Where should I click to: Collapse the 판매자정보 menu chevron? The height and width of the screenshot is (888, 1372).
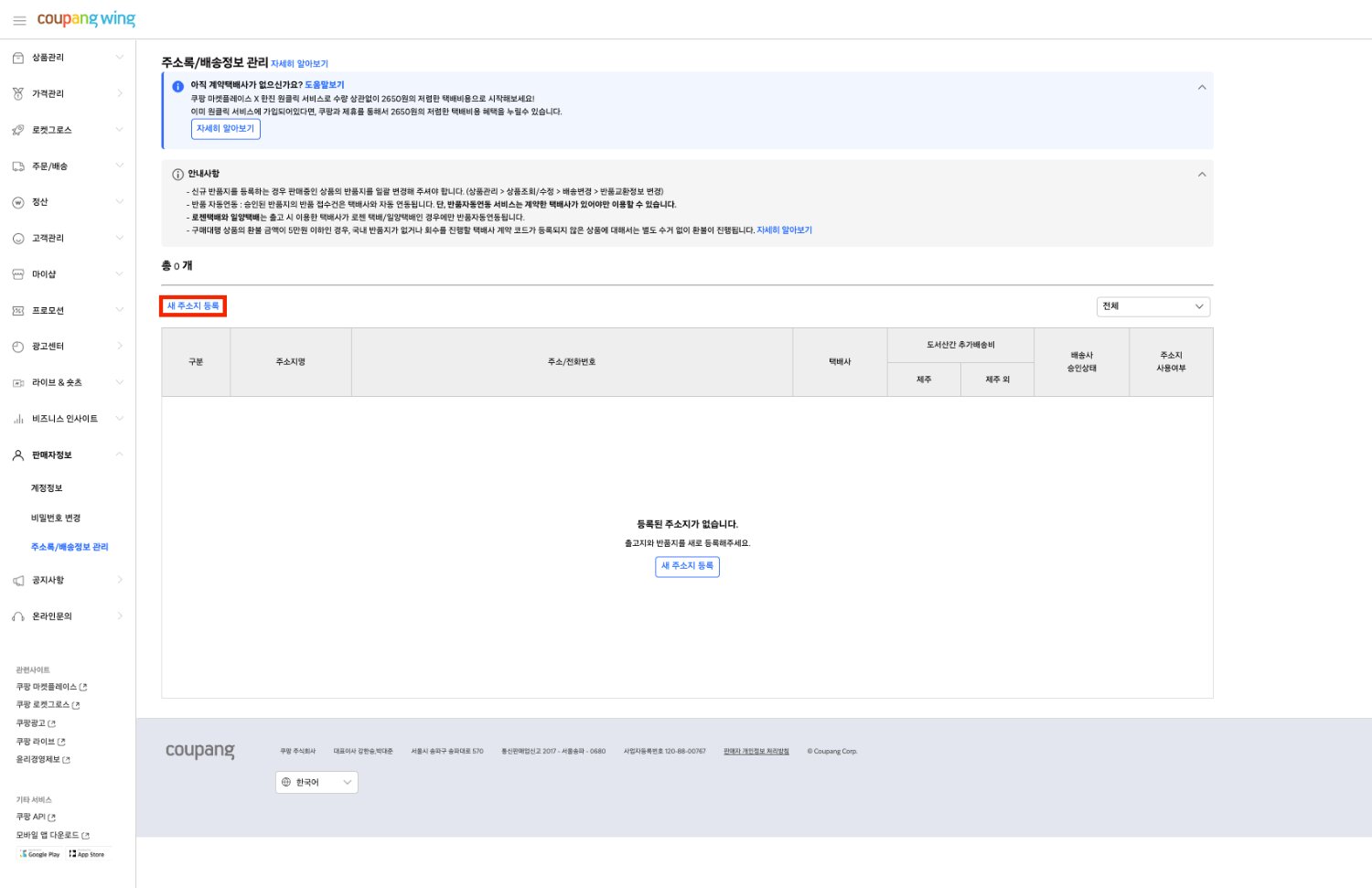click(119, 455)
